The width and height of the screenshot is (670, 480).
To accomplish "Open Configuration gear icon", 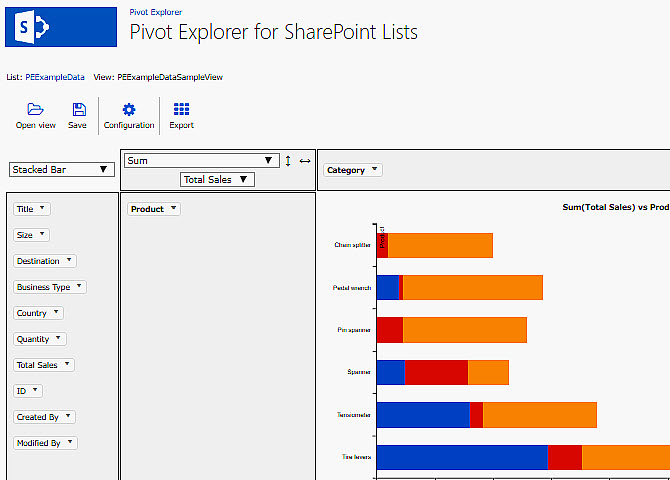I will tap(129, 109).
